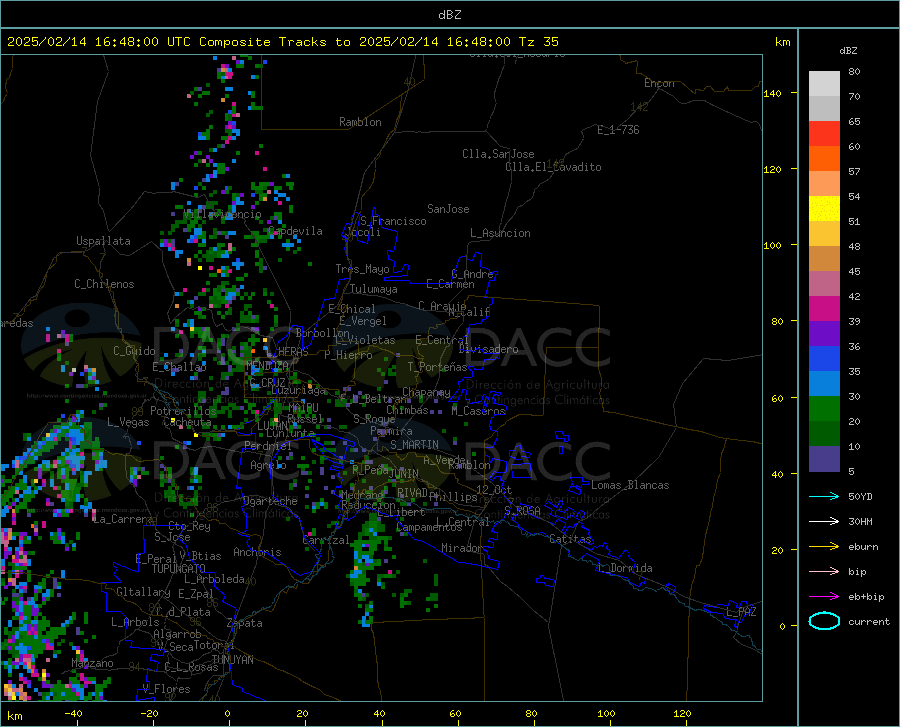Click the timestamp header text with UTC
900x727 pixels.
click(282, 42)
